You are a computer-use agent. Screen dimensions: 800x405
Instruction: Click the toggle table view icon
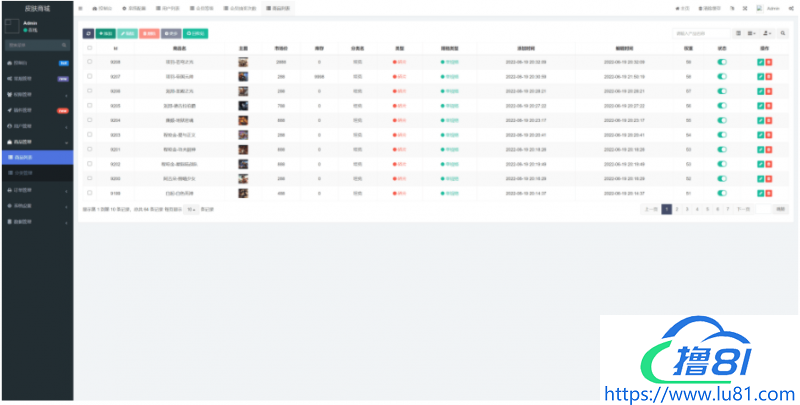[x=739, y=33]
